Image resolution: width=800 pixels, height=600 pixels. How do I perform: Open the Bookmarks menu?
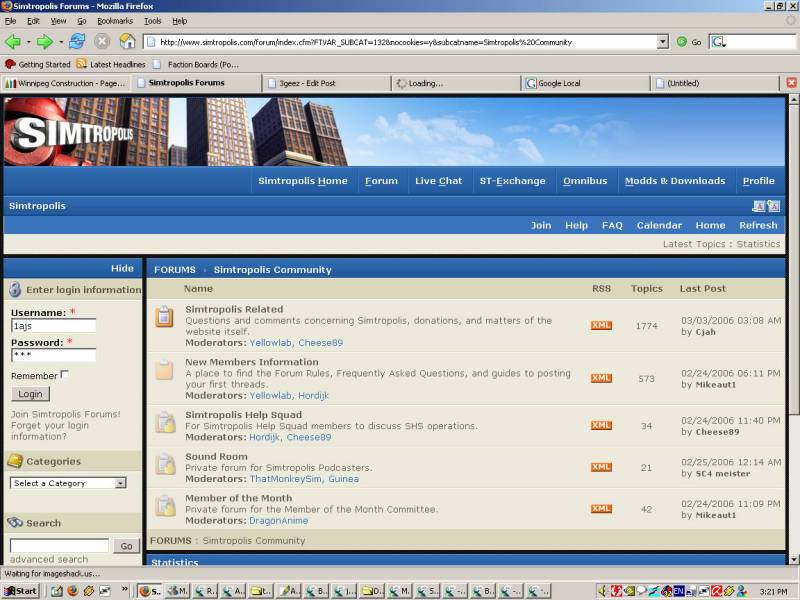pyautogui.click(x=115, y=21)
